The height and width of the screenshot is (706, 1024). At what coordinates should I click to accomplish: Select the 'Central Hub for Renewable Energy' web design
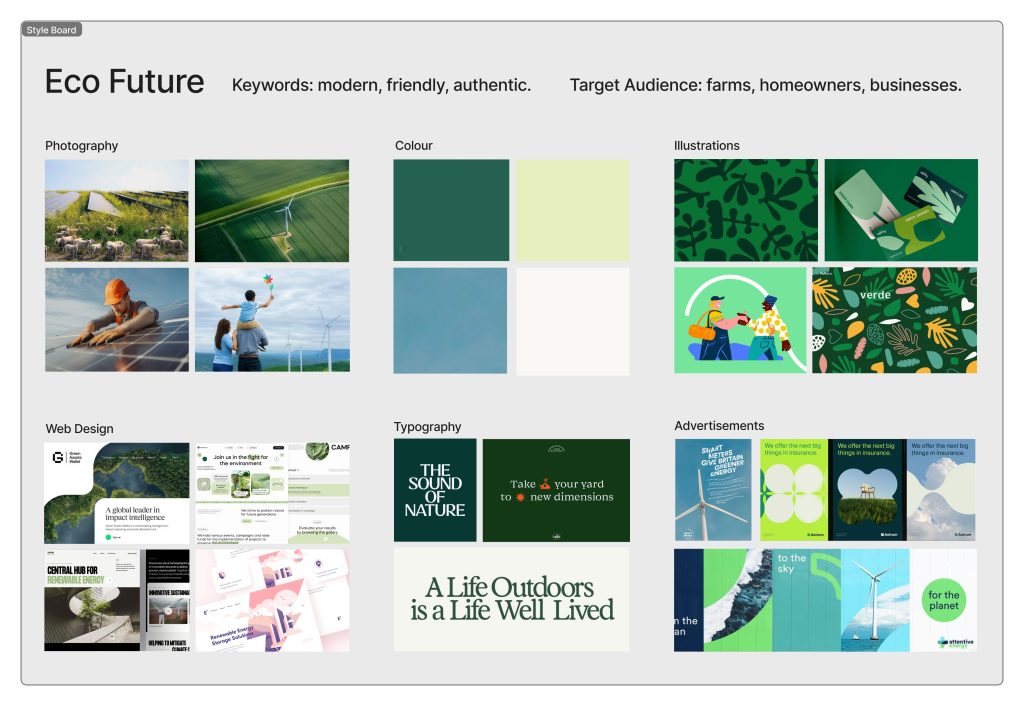(x=93, y=600)
